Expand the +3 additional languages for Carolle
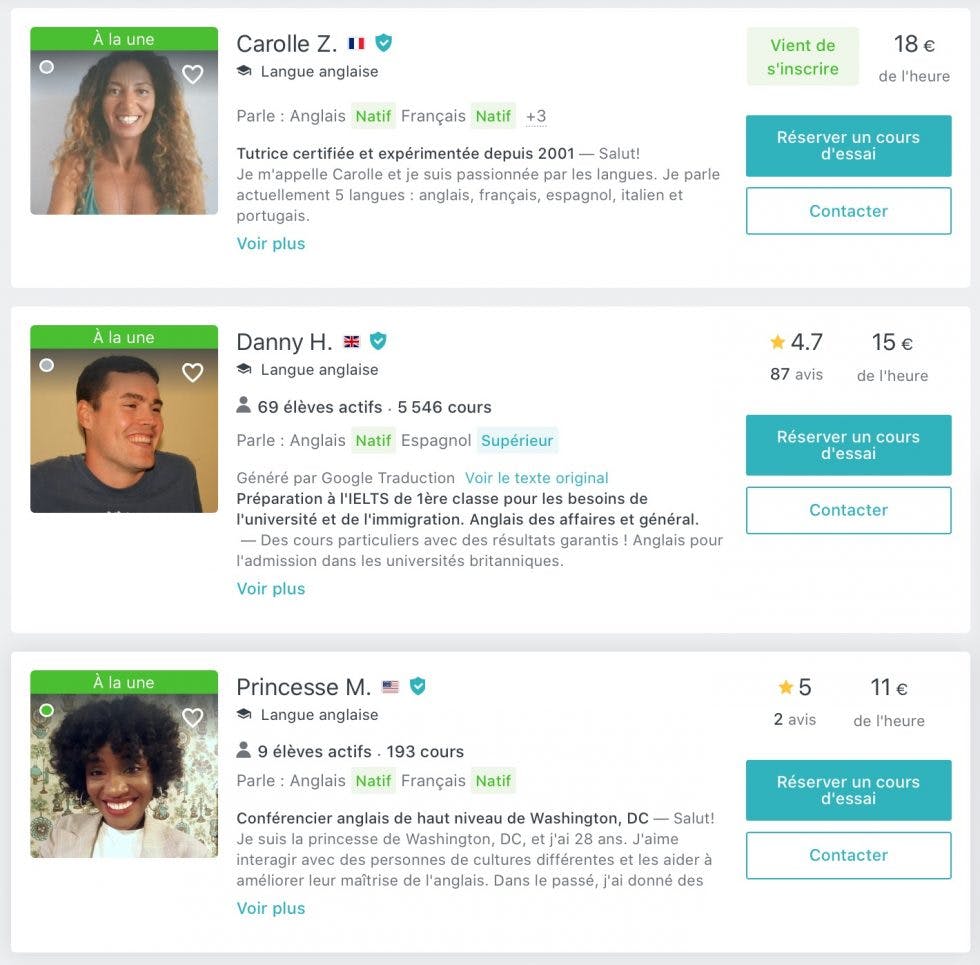Viewport: 980px width, 965px height. pos(536,116)
